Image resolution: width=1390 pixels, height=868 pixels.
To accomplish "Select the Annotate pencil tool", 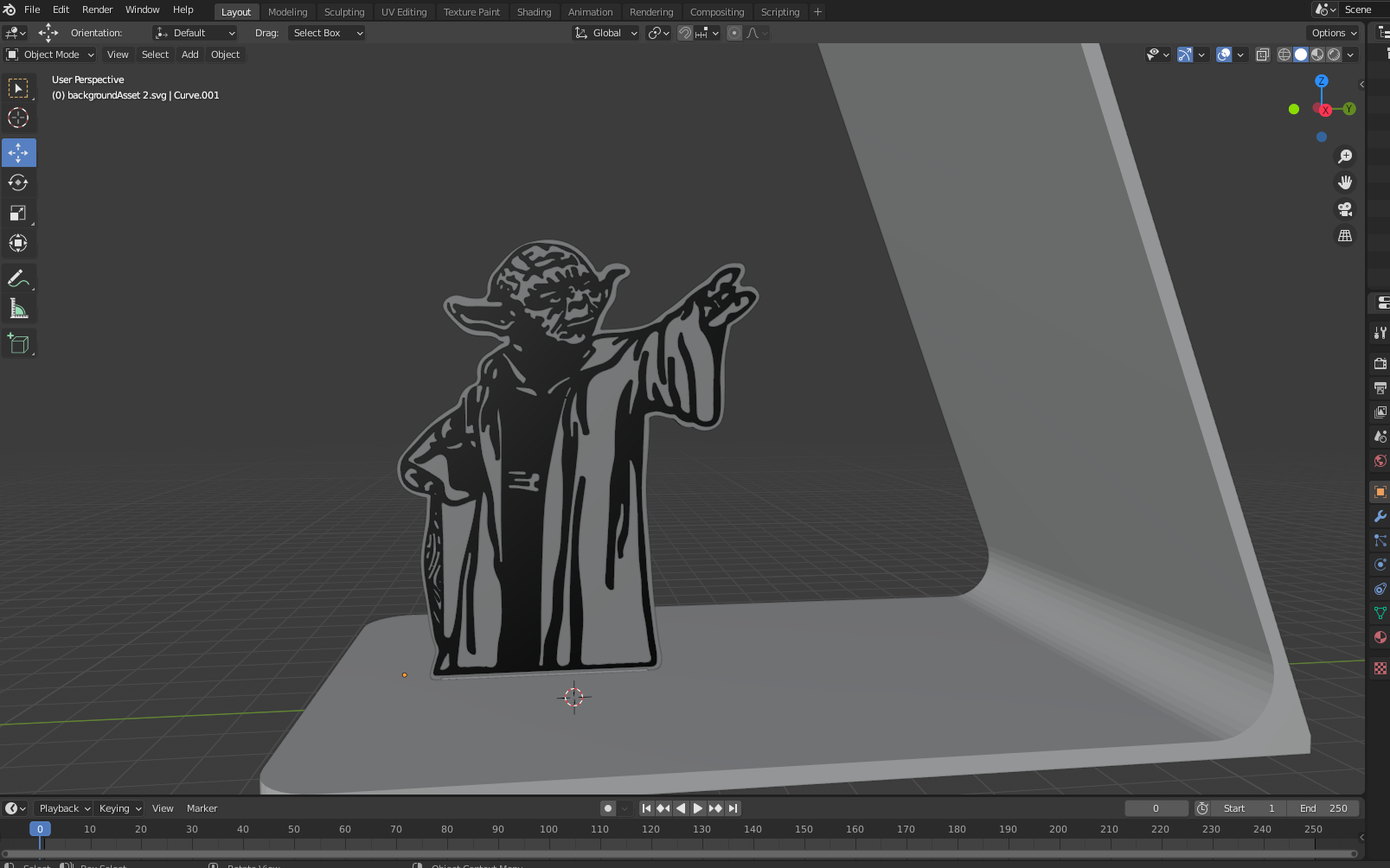I will click(18, 278).
